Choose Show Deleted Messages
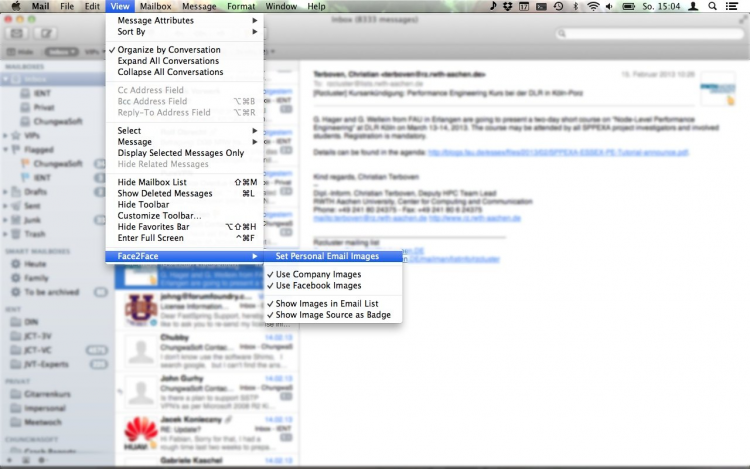Image resolution: width=750 pixels, height=469 pixels. [x=185, y=193]
